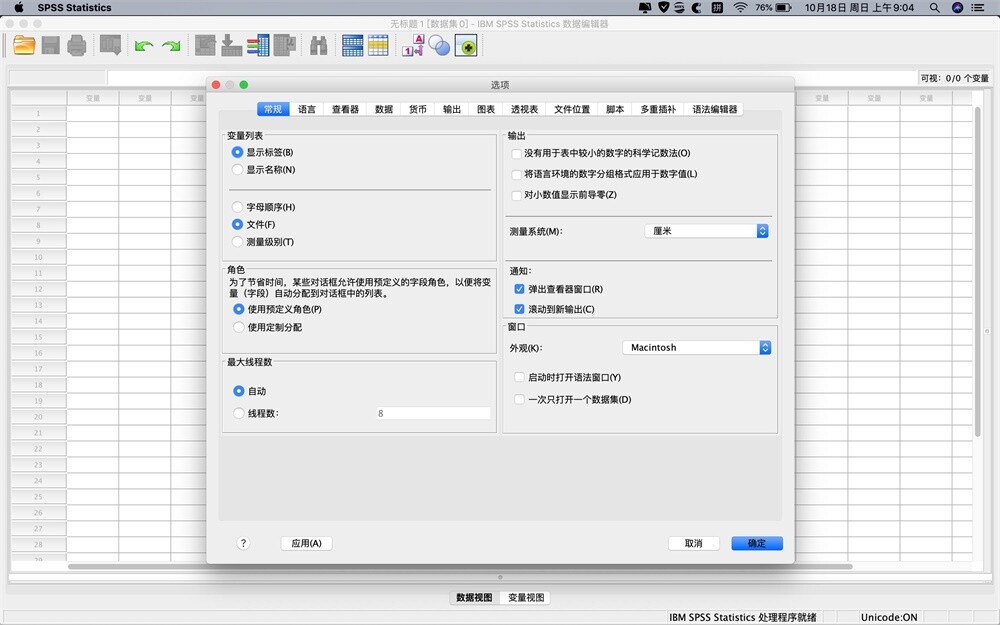Click the Value Labels A-1 icon
This screenshot has height=625, width=1000.
click(x=413, y=45)
